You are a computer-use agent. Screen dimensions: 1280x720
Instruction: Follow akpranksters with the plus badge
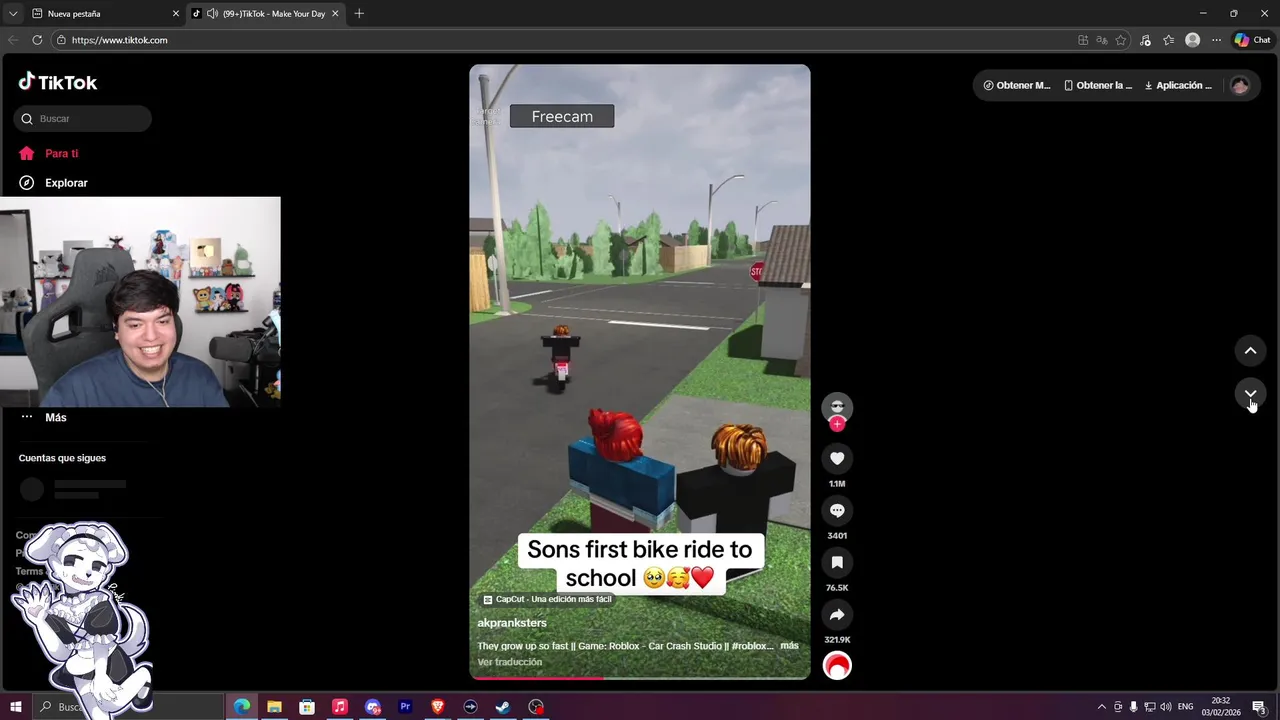[837, 424]
